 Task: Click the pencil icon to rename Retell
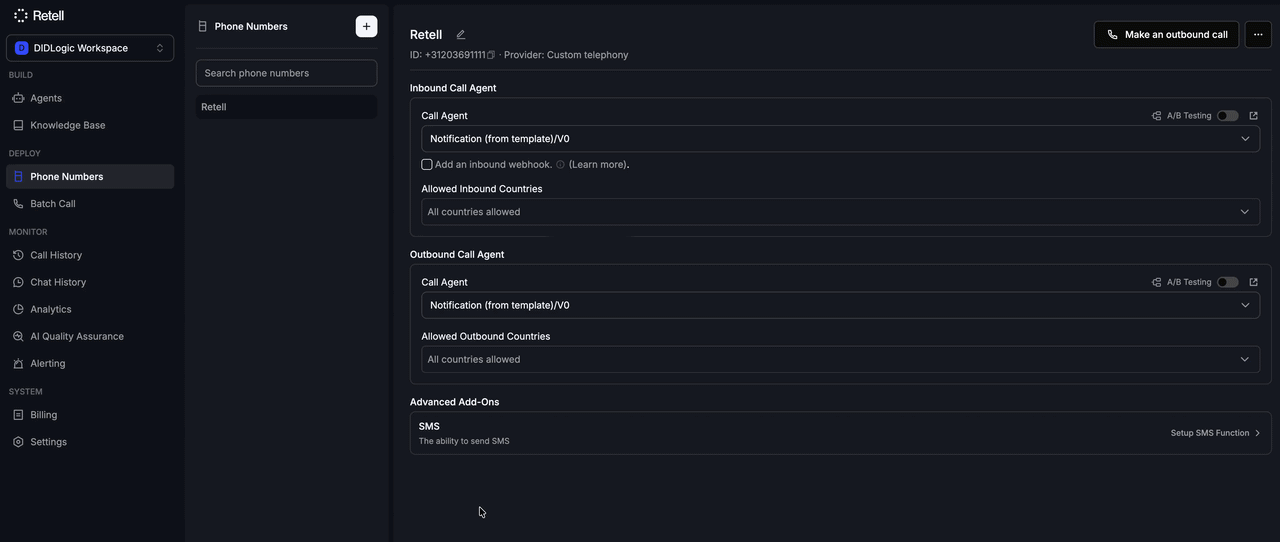point(461,35)
